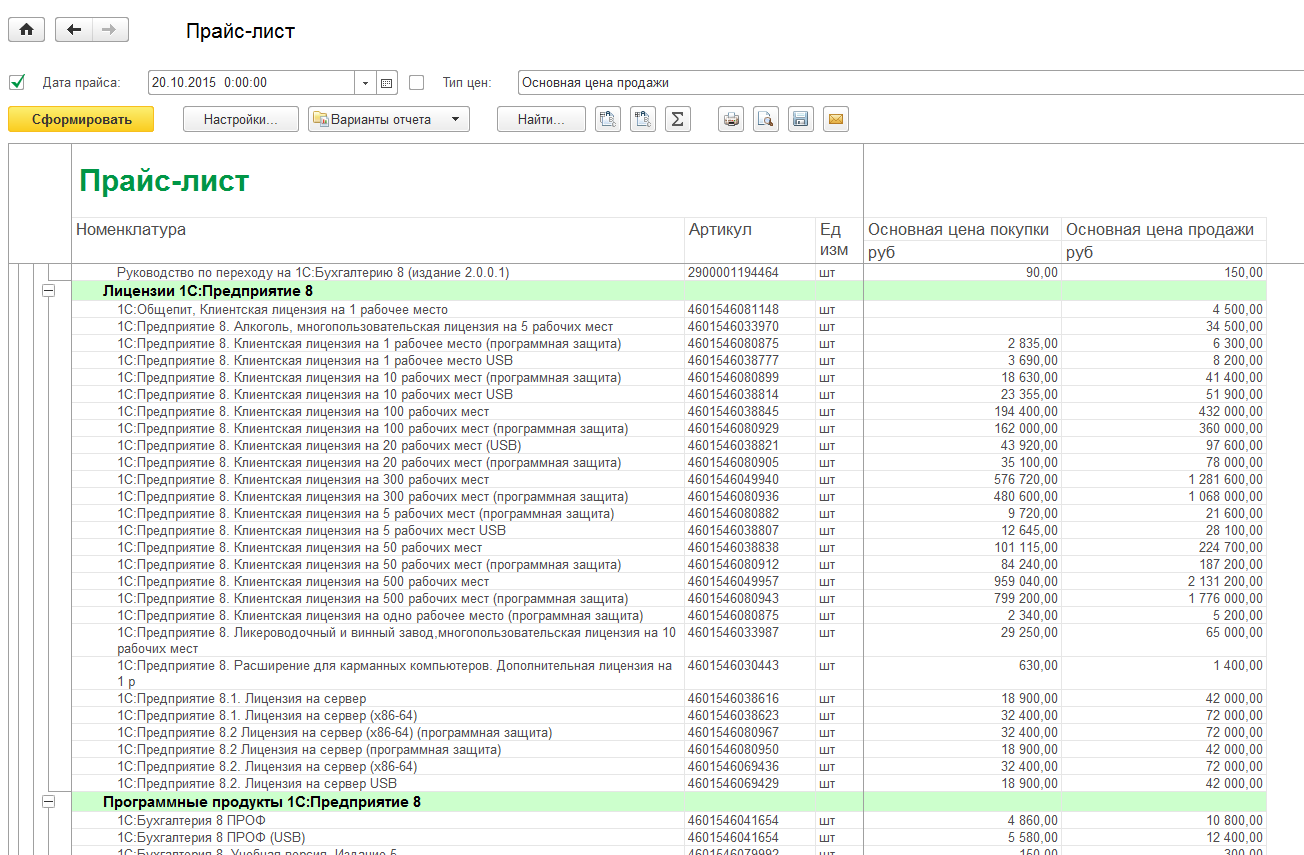Open the date dropdown arrow
The image size is (1304, 855).
[366, 83]
